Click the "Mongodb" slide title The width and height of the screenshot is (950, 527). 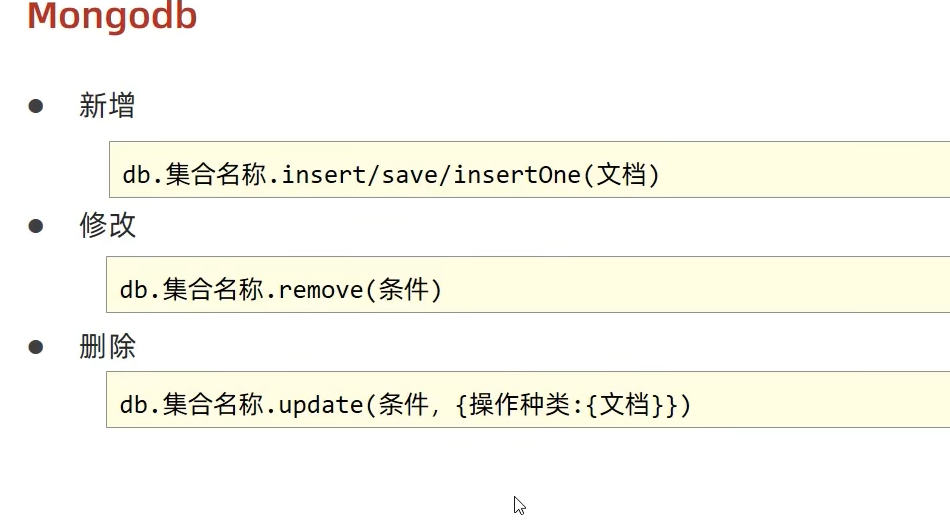(x=112, y=17)
